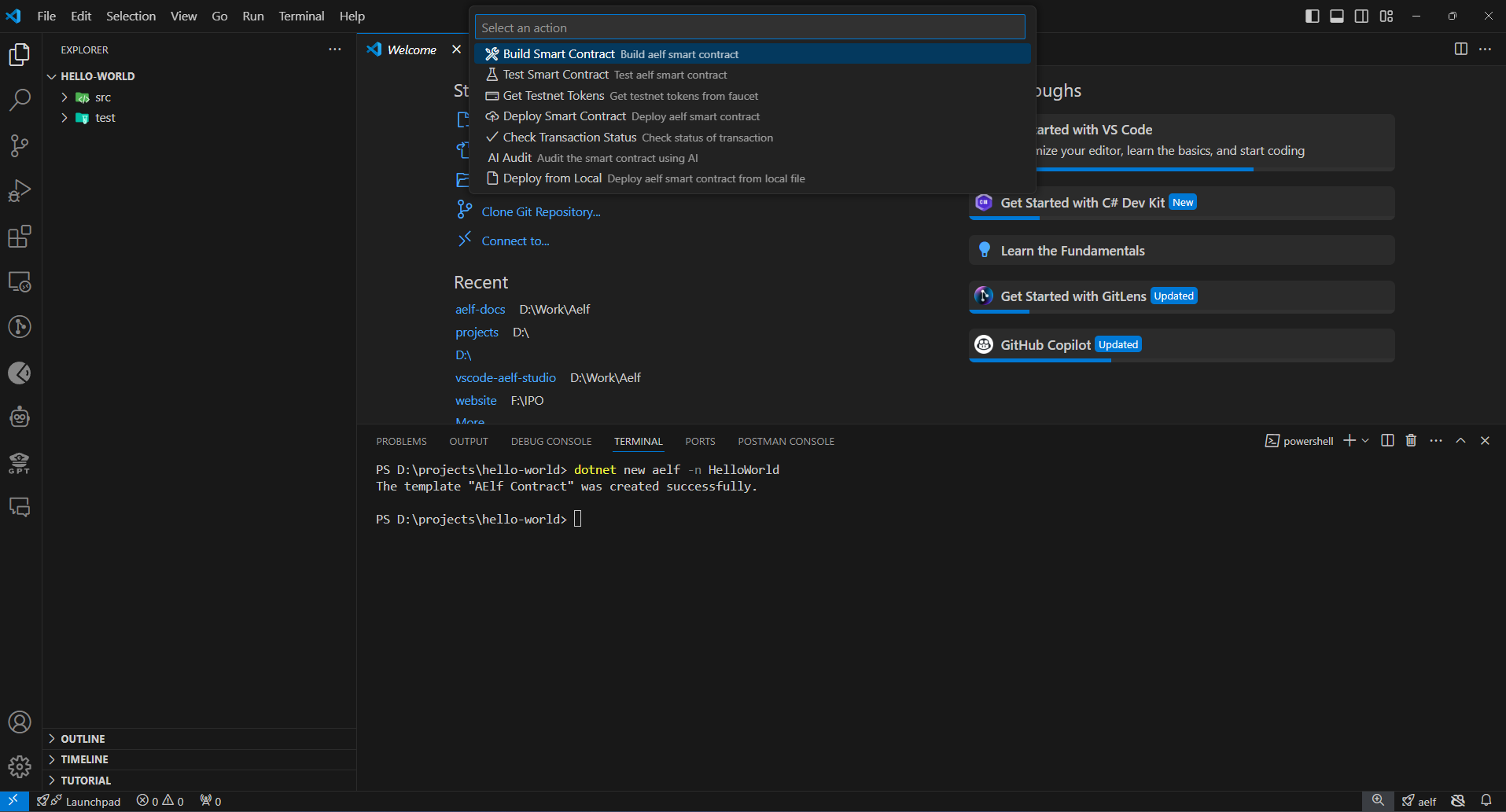Toggle the primary side bar visibility
Viewport: 1506px width, 812px height.
(1313, 16)
